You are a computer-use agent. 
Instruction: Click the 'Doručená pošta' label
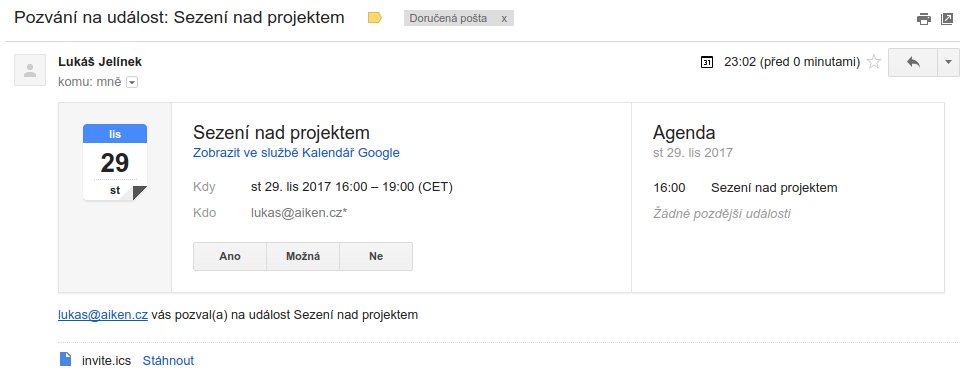448,18
